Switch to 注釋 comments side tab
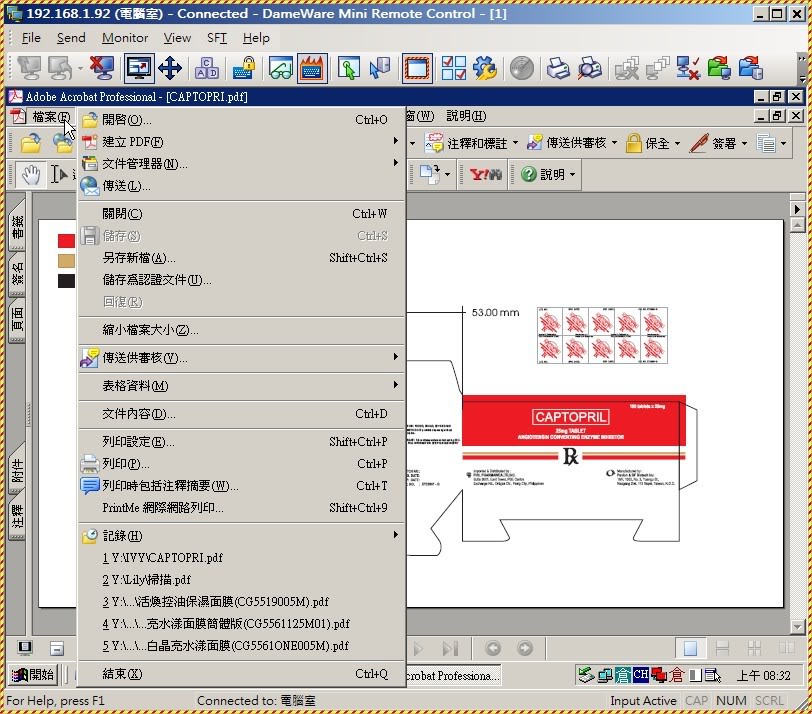 pos(17,517)
